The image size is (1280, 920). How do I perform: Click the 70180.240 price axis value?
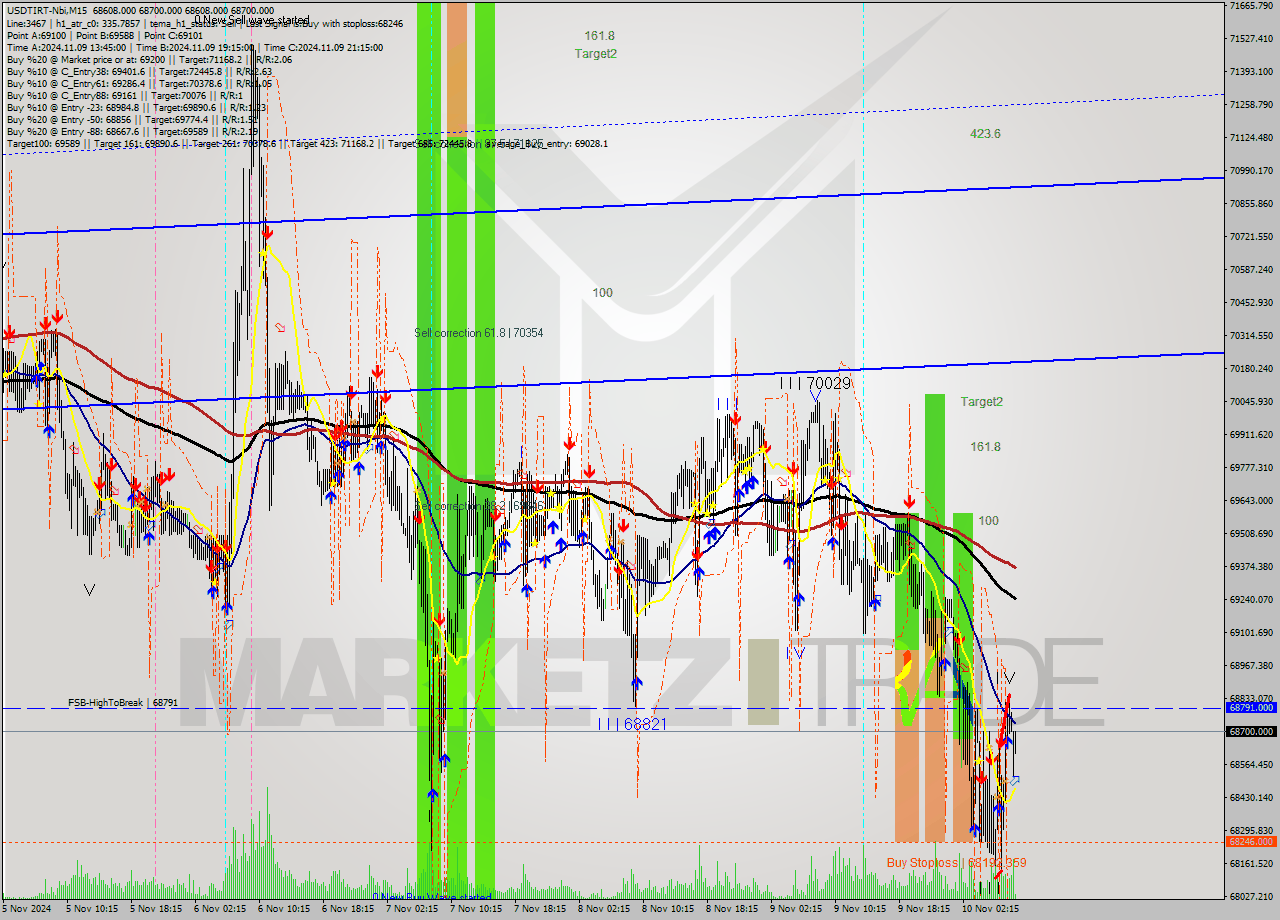coord(1251,368)
